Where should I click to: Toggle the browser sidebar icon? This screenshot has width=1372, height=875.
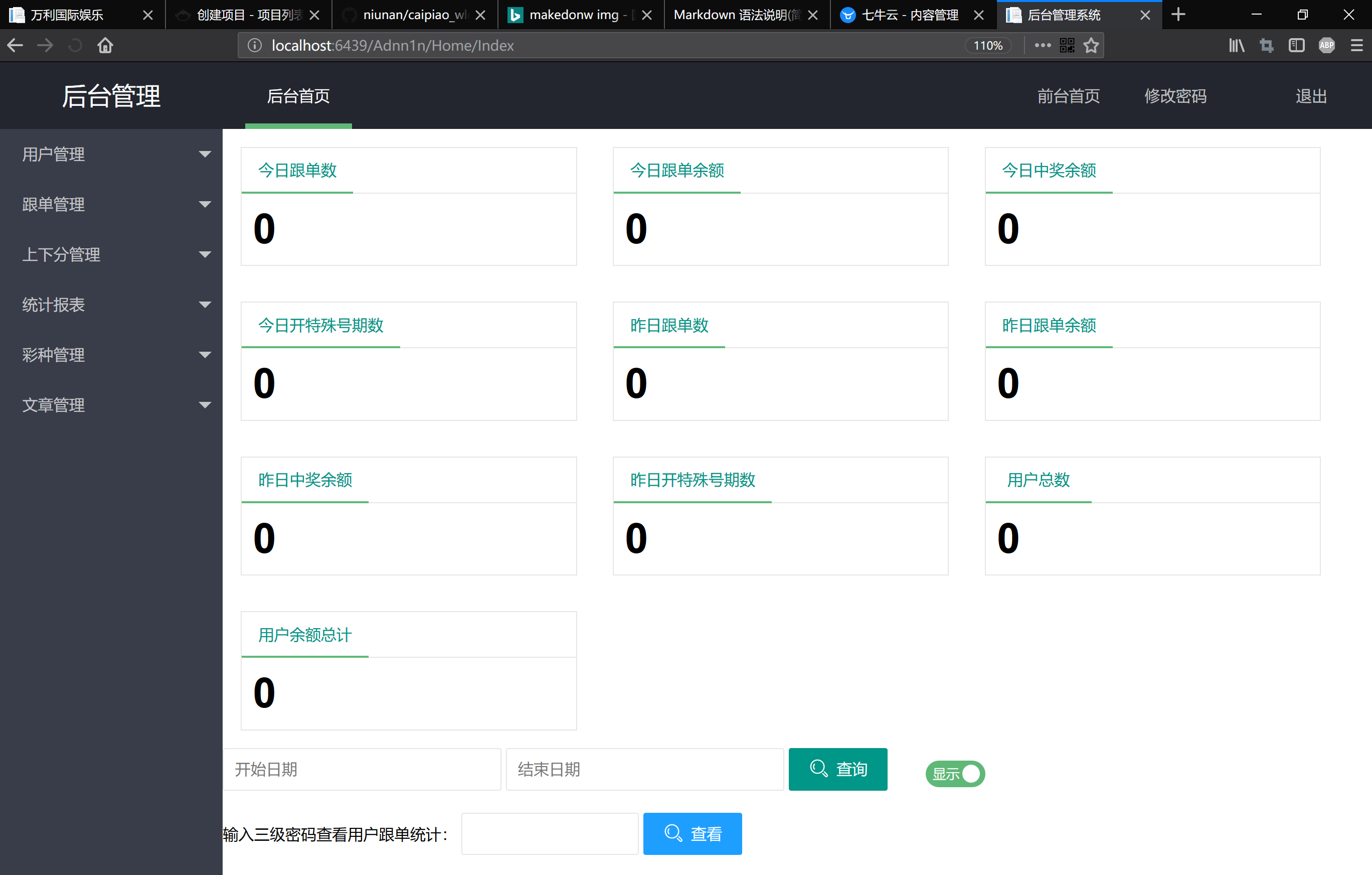coord(1297,45)
